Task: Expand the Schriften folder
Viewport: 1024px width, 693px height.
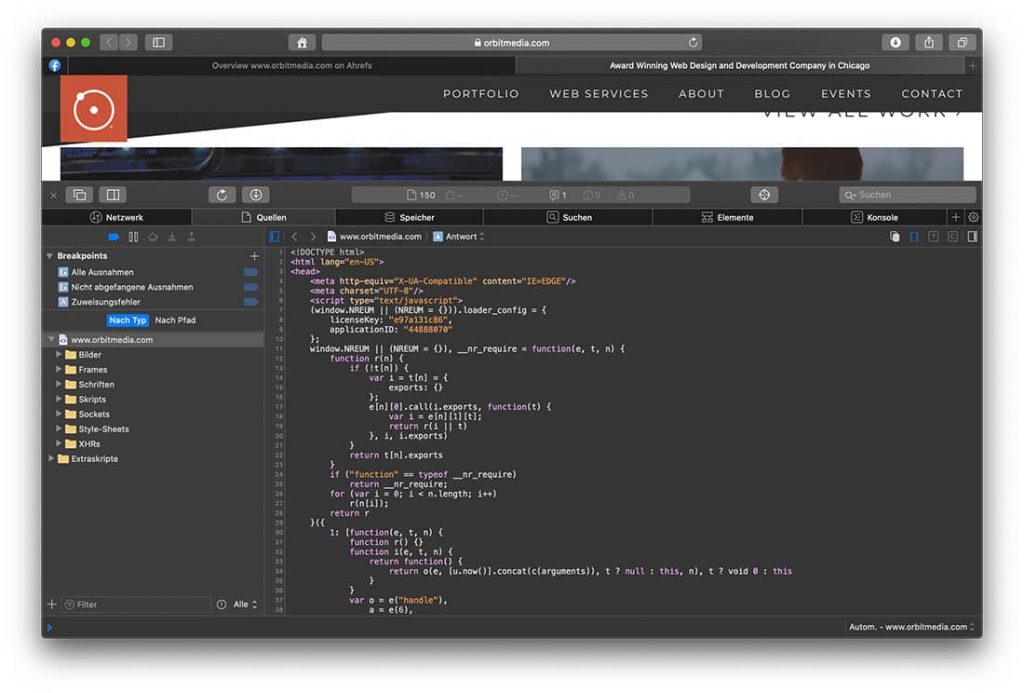Action: (59, 385)
